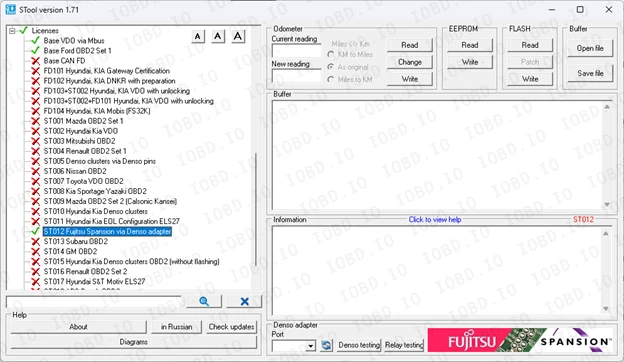This screenshot has height=362, width=624.
Task: Refresh ports with the Denso adapter icon
Action: (x=326, y=345)
